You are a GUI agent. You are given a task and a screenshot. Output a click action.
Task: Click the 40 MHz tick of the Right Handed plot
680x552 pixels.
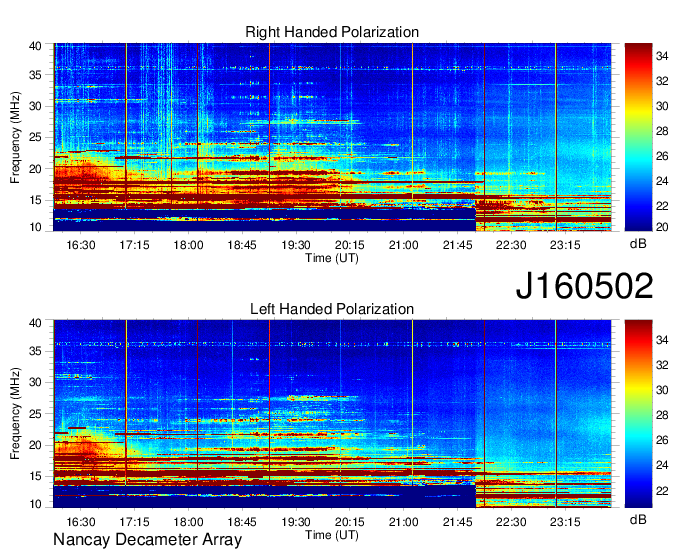(35, 46)
